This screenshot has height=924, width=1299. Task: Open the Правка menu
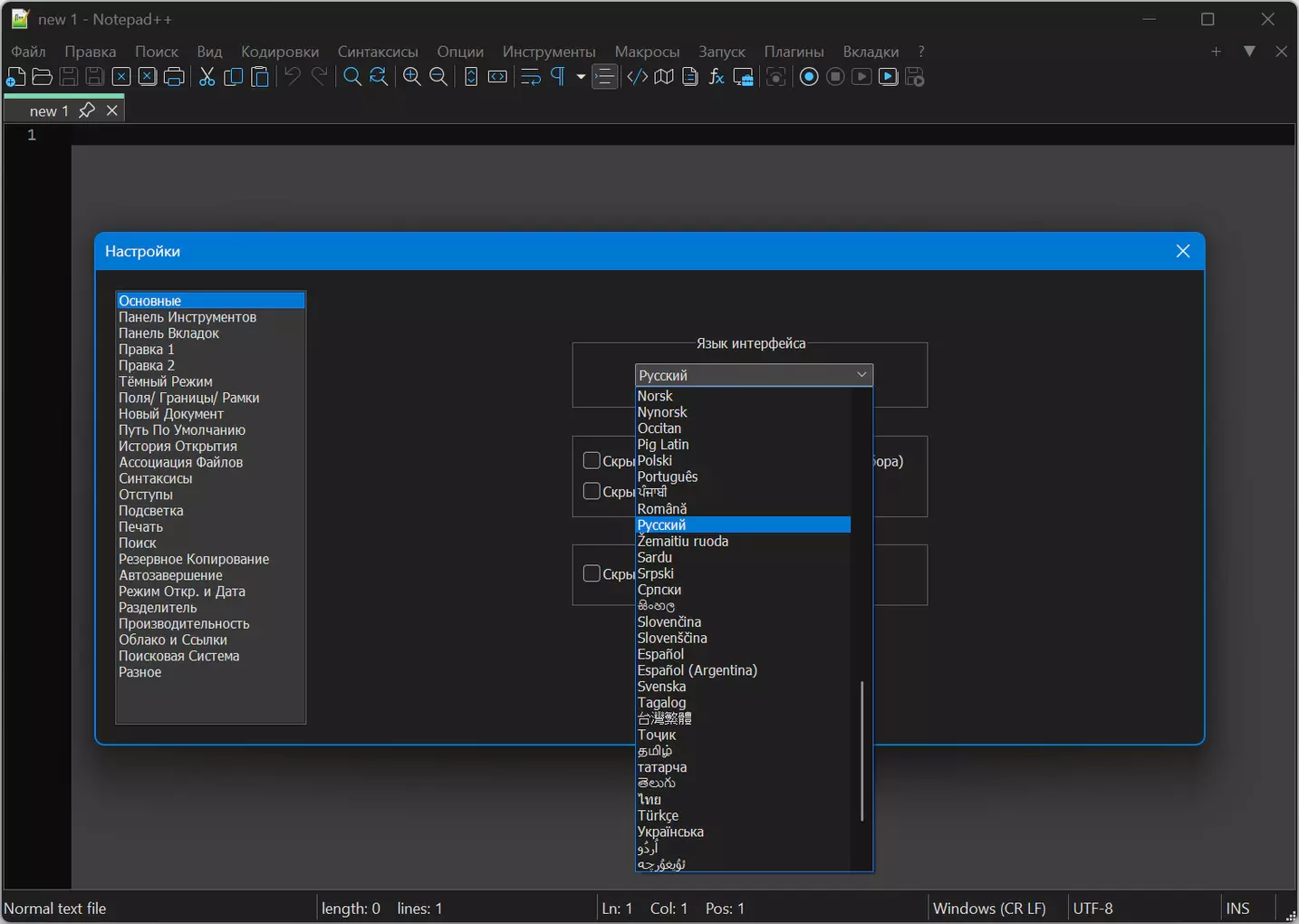point(91,52)
